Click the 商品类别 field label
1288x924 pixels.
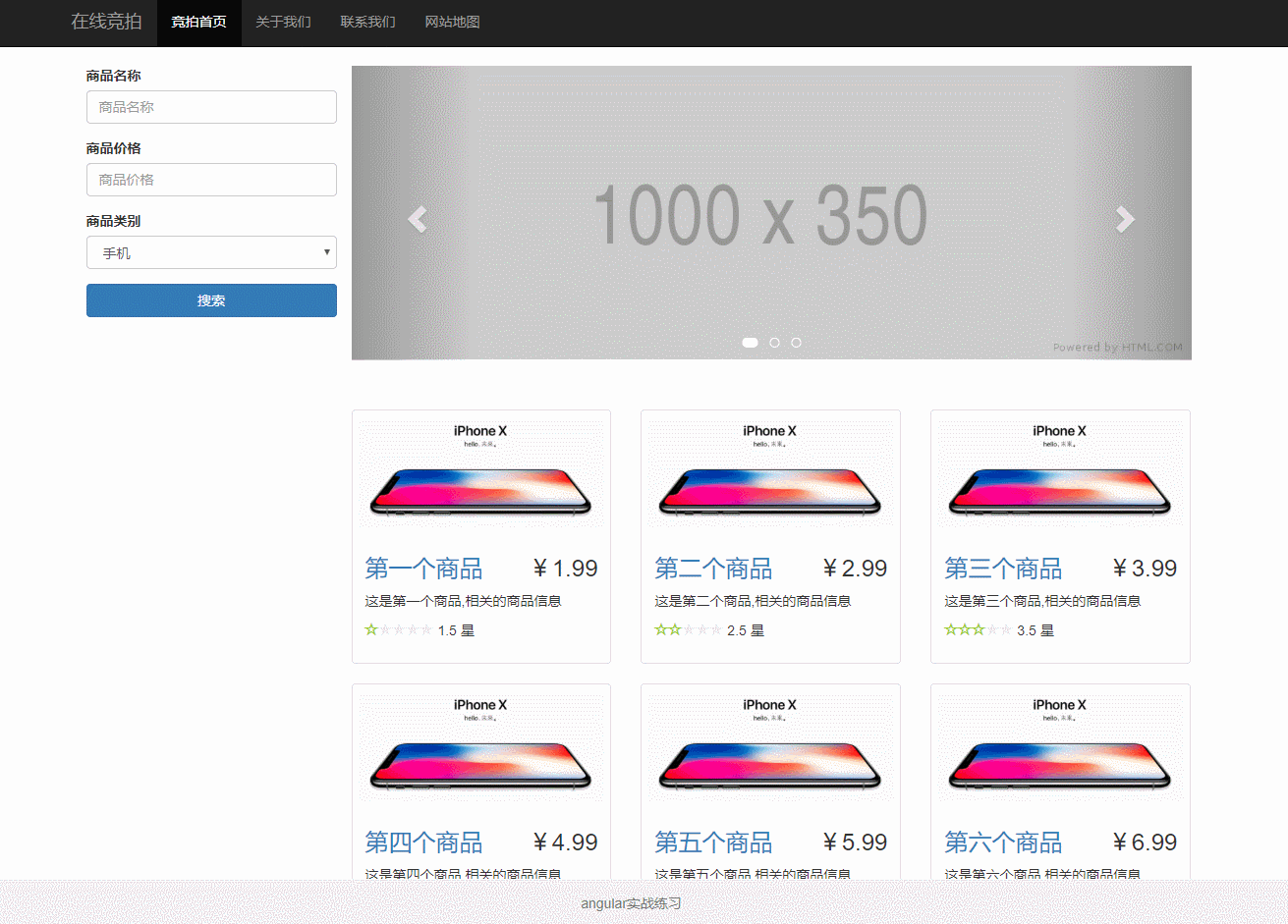click(x=114, y=221)
